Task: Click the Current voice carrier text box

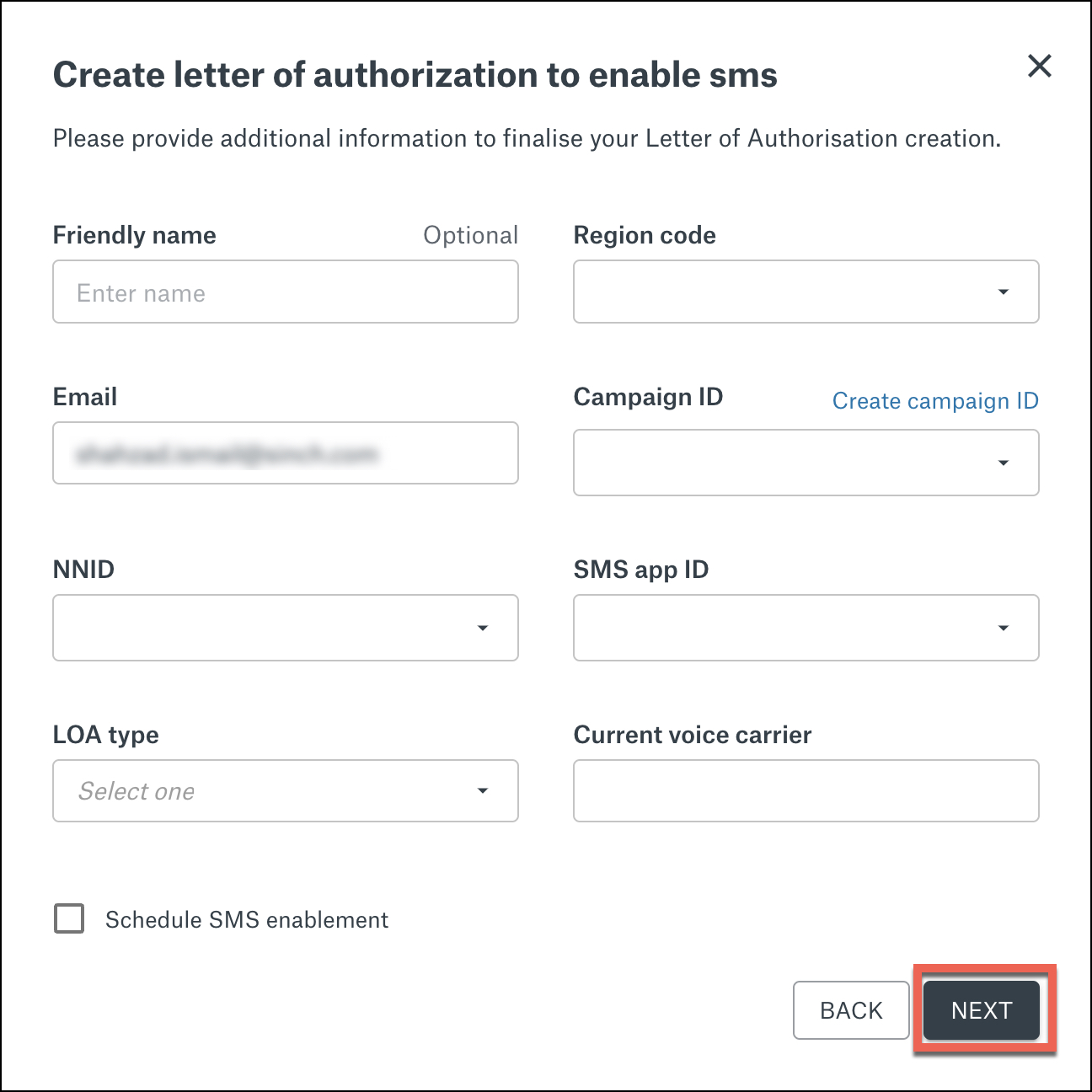Action: 806,791
